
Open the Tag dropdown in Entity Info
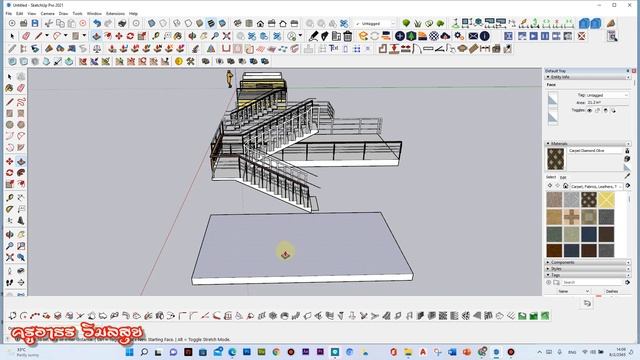[x=607, y=95]
